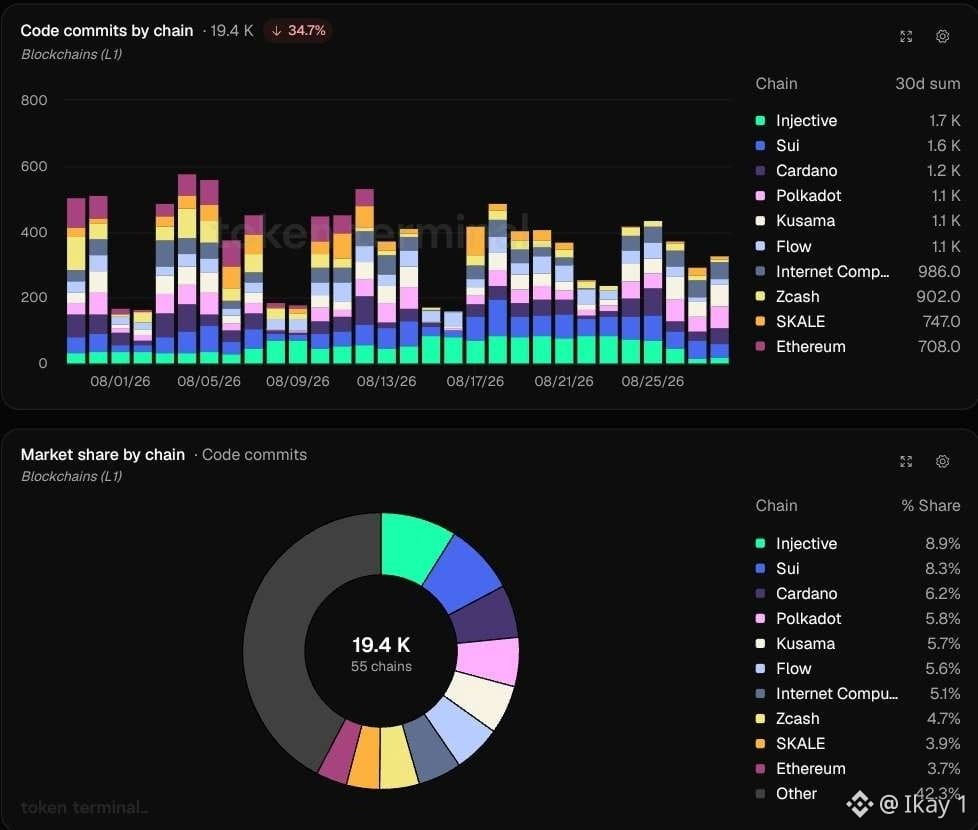Click the SKALE orange swatch in commits legend
The height and width of the screenshot is (830, 978).
pyautogui.click(x=760, y=321)
